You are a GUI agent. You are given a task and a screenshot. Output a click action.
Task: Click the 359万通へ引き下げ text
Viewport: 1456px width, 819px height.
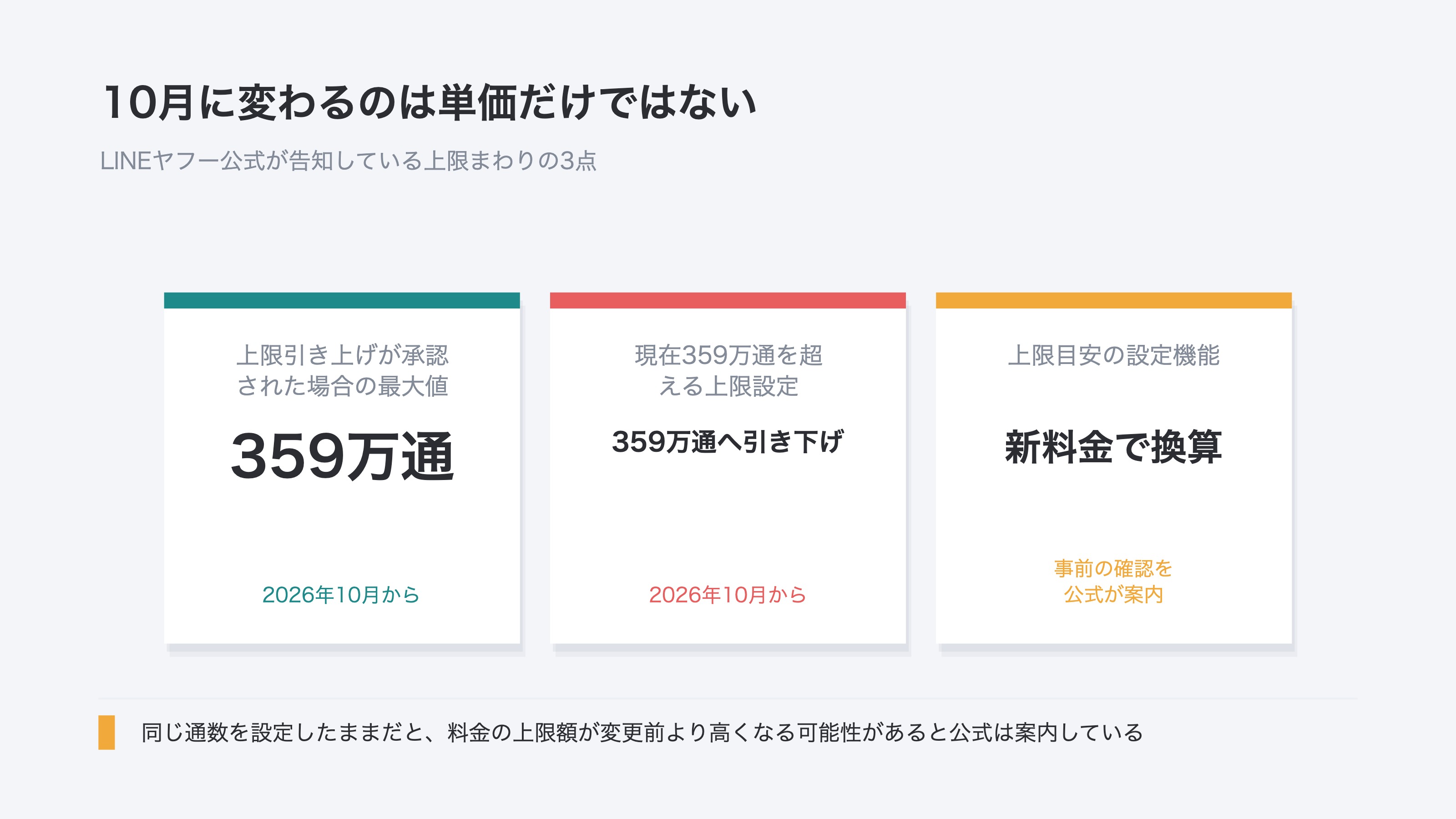(728, 441)
